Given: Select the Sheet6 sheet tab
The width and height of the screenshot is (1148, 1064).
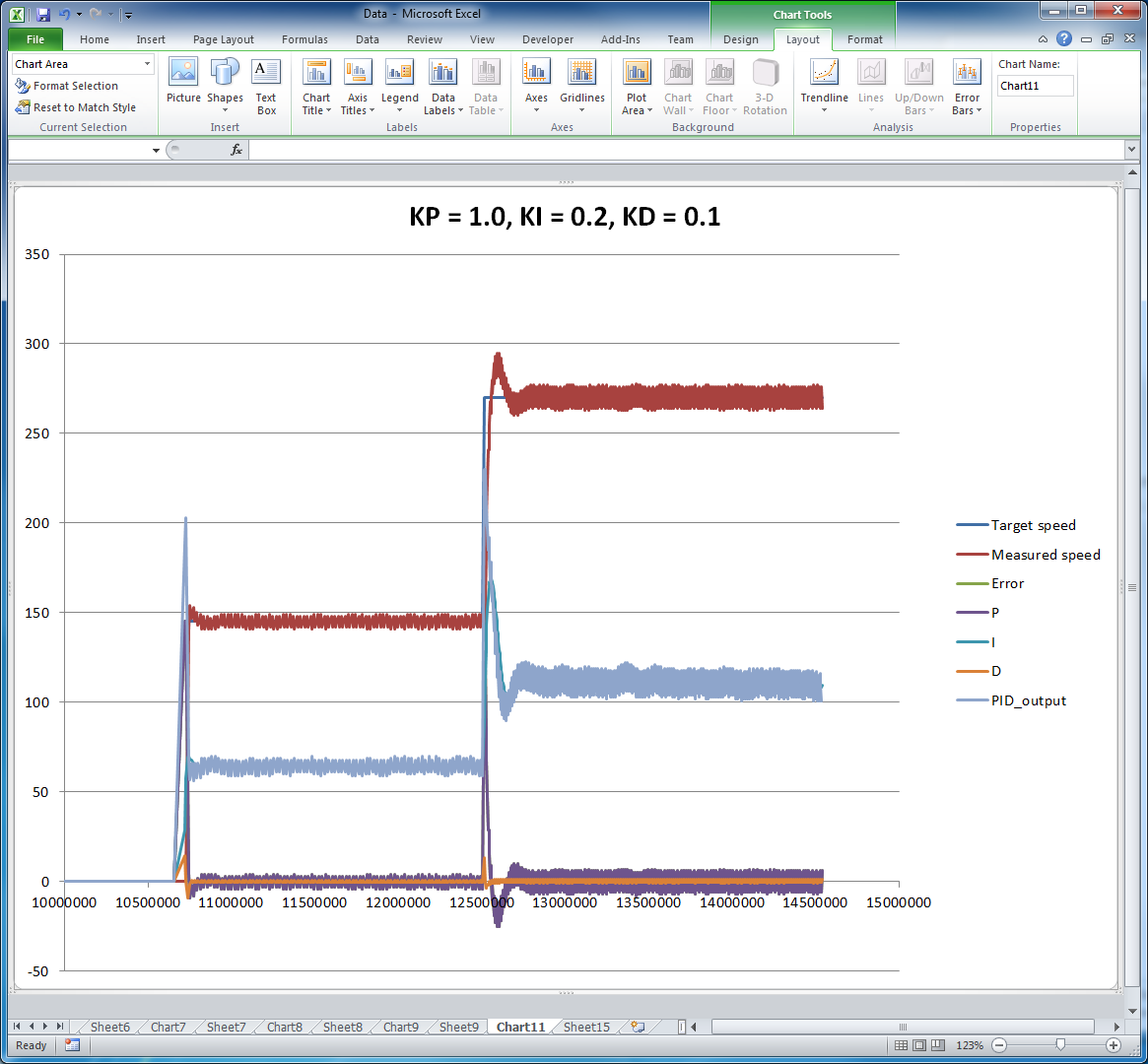Looking at the screenshot, I should 109,1027.
